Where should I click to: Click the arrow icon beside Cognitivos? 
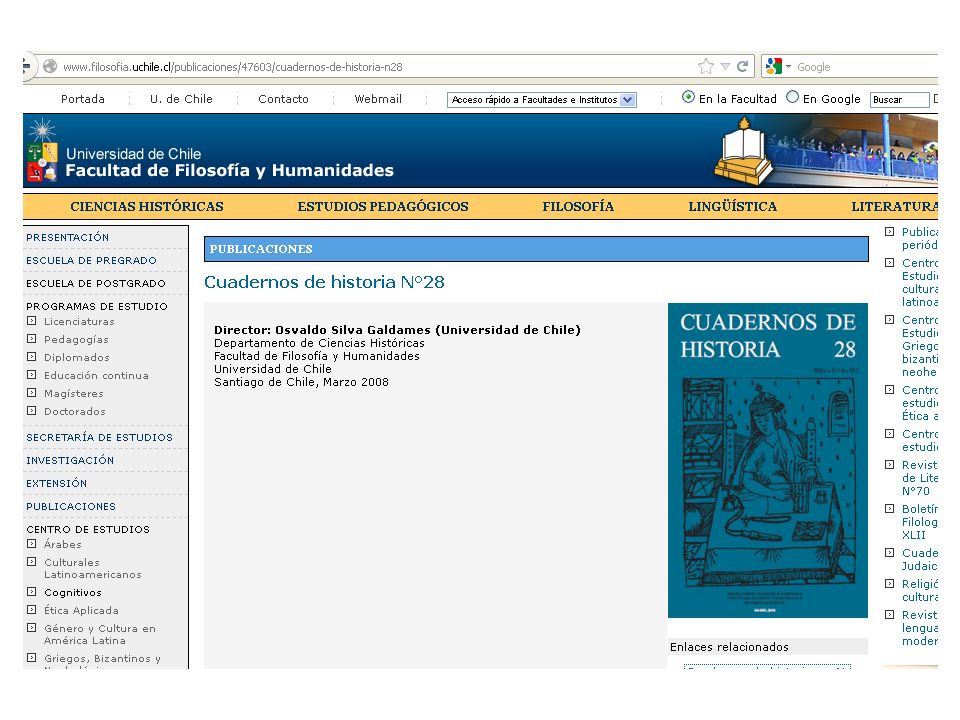click(32, 591)
